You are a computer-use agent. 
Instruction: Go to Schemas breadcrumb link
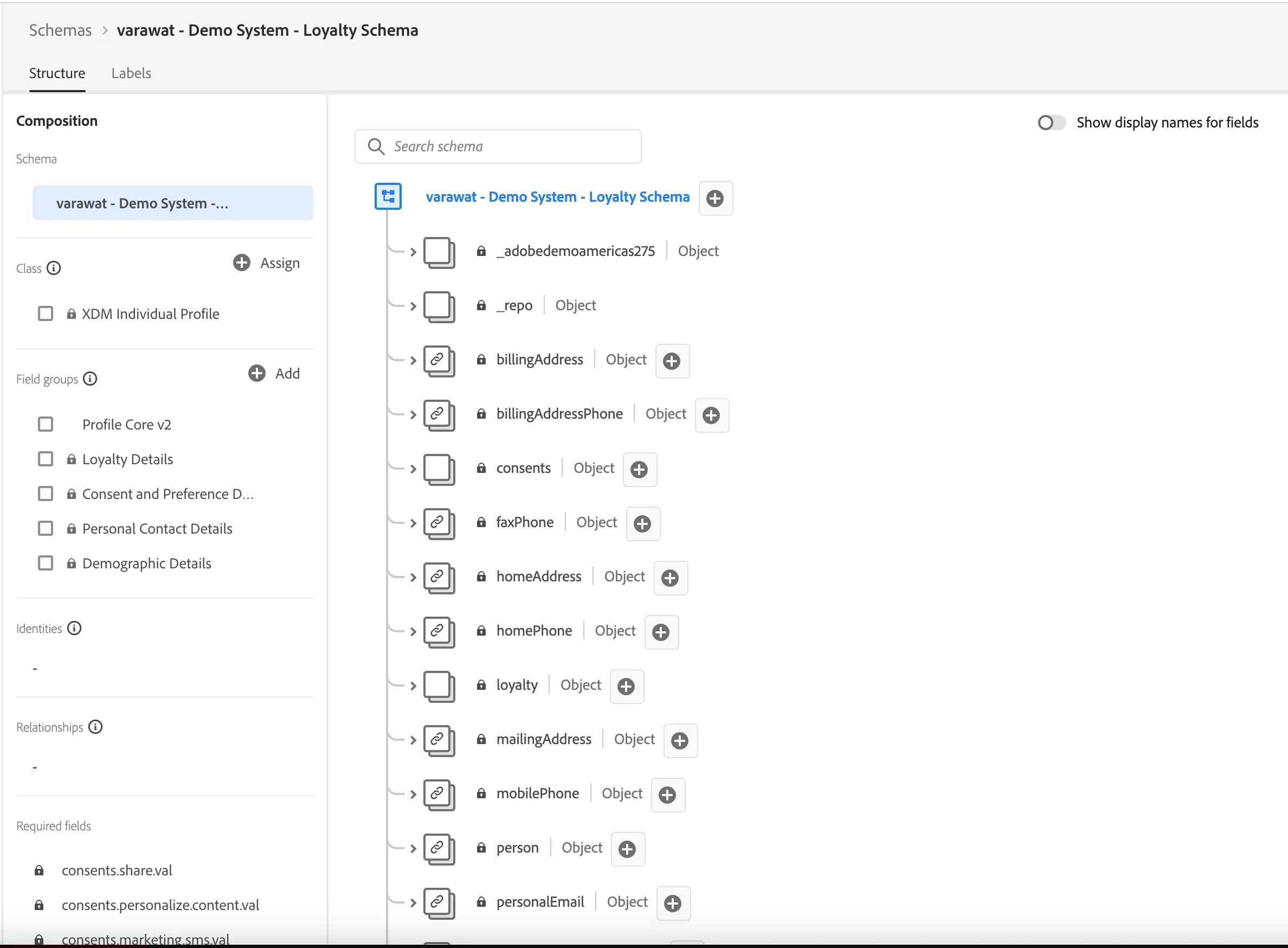click(60, 30)
